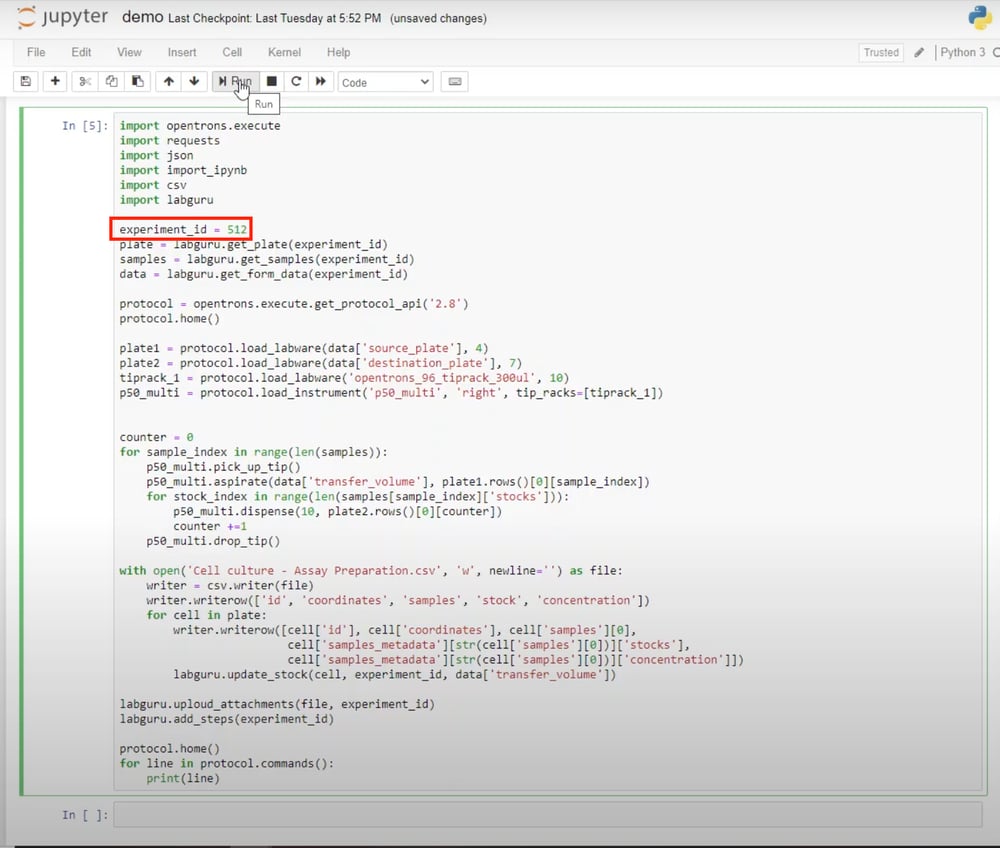1000x848 pixels.
Task: Rename notebook by clicking demo title
Action: (x=138, y=17)
